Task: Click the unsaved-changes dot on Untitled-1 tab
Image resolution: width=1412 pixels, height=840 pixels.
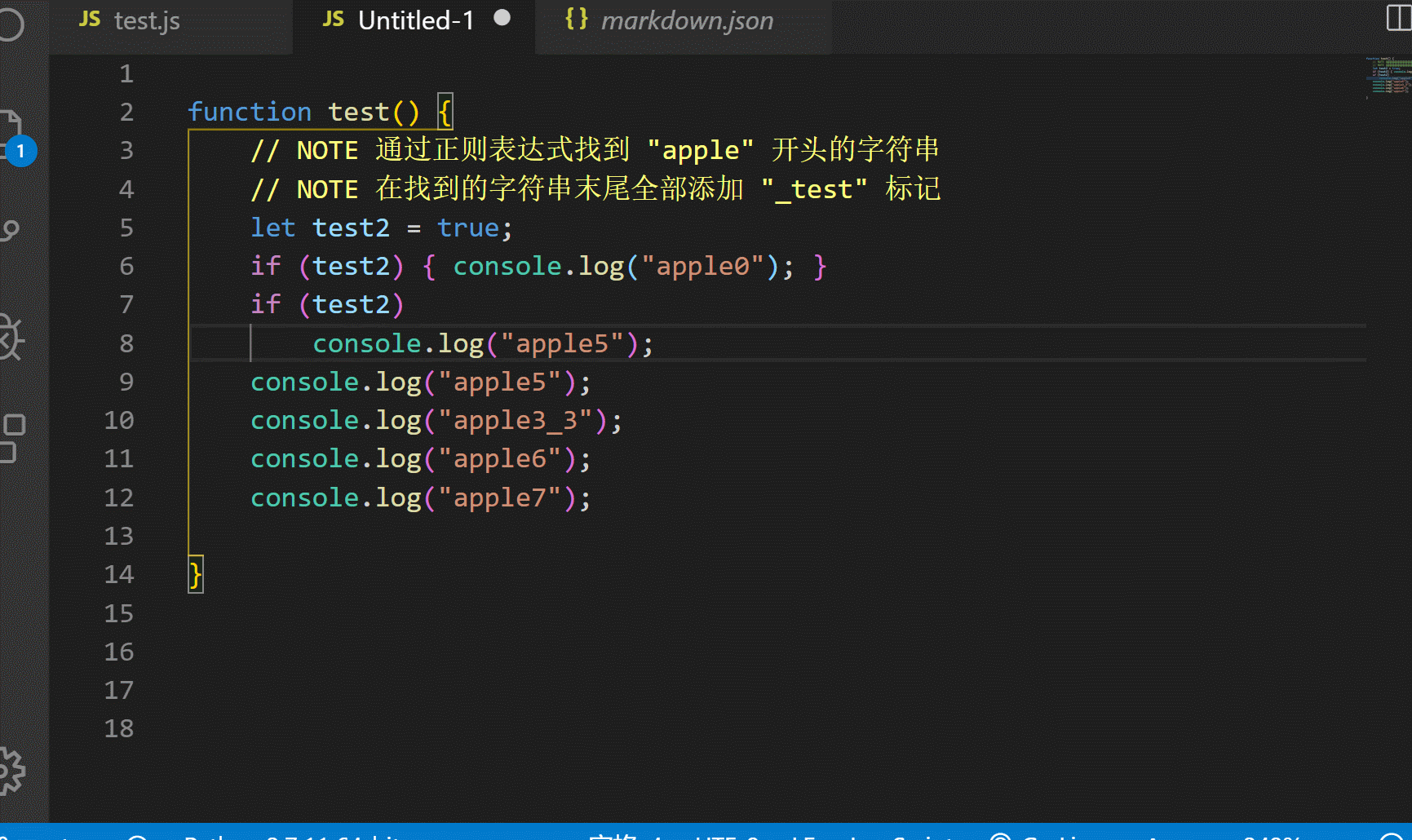Action: [502, 16]
